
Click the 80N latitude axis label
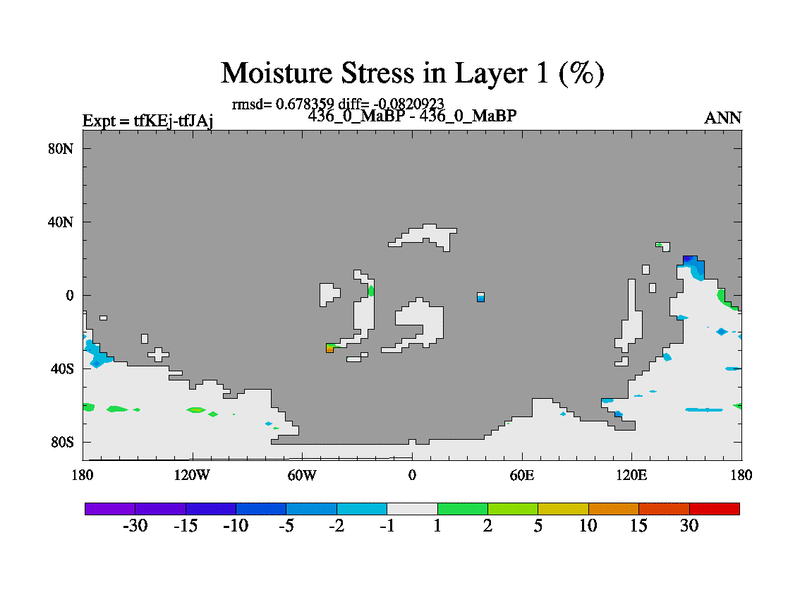click(61, 148)
